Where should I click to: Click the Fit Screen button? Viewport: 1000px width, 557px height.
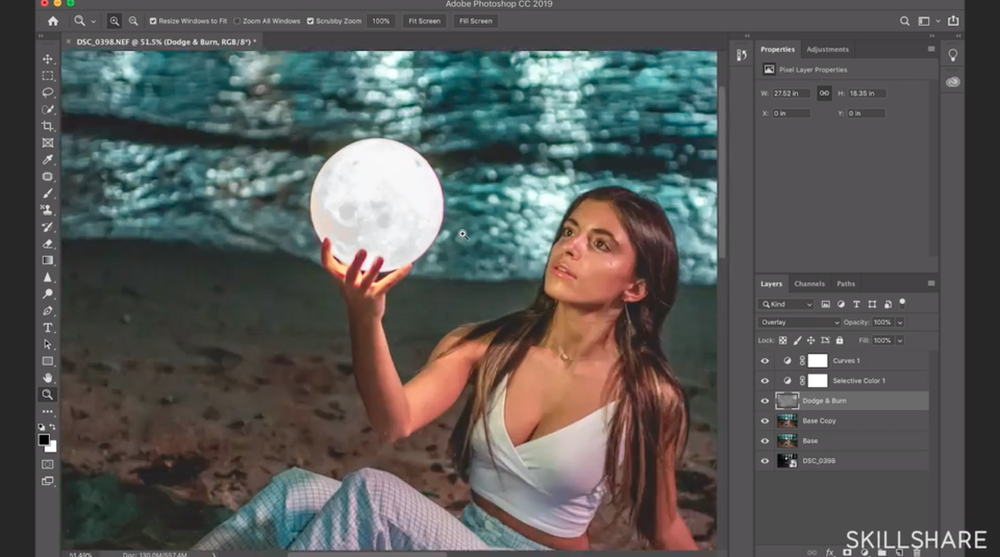423,21
